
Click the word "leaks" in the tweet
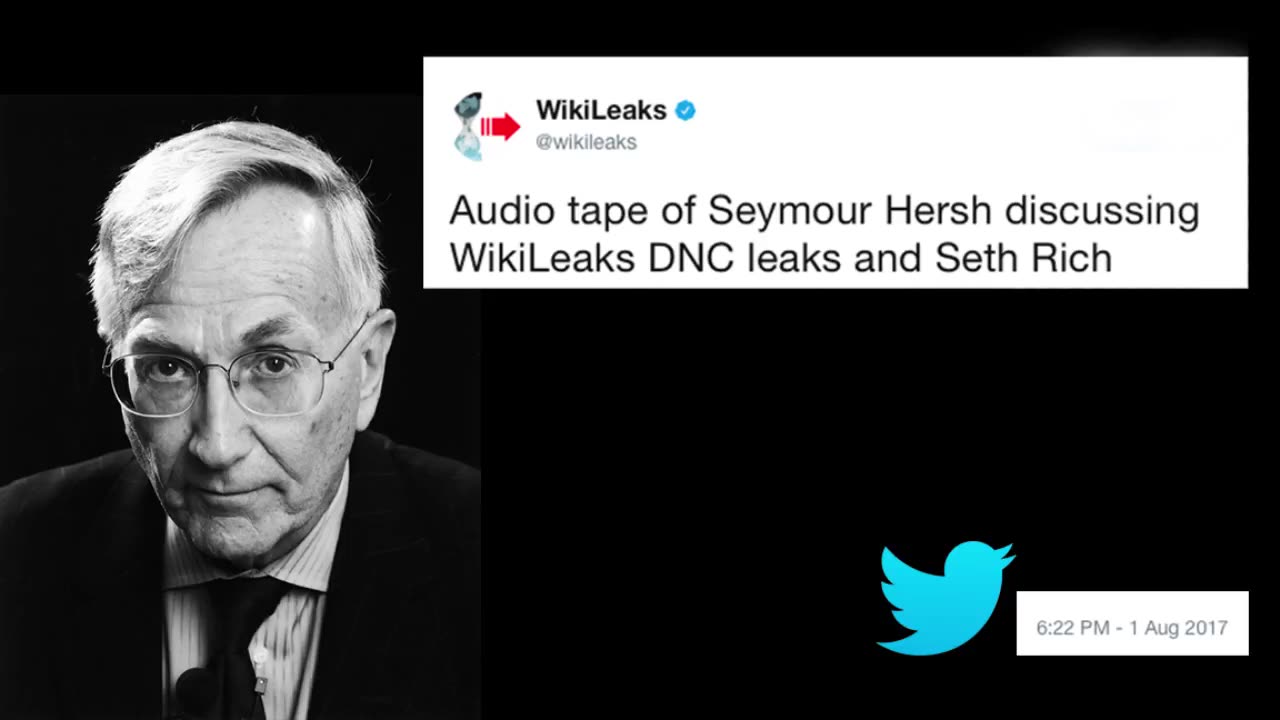pyautogui.click(x=797, y=258)
